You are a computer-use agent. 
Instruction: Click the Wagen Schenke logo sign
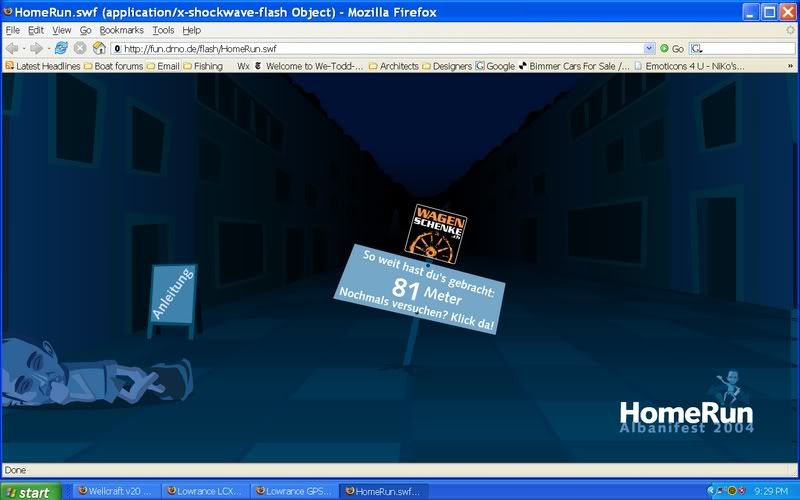coord(436,234)
